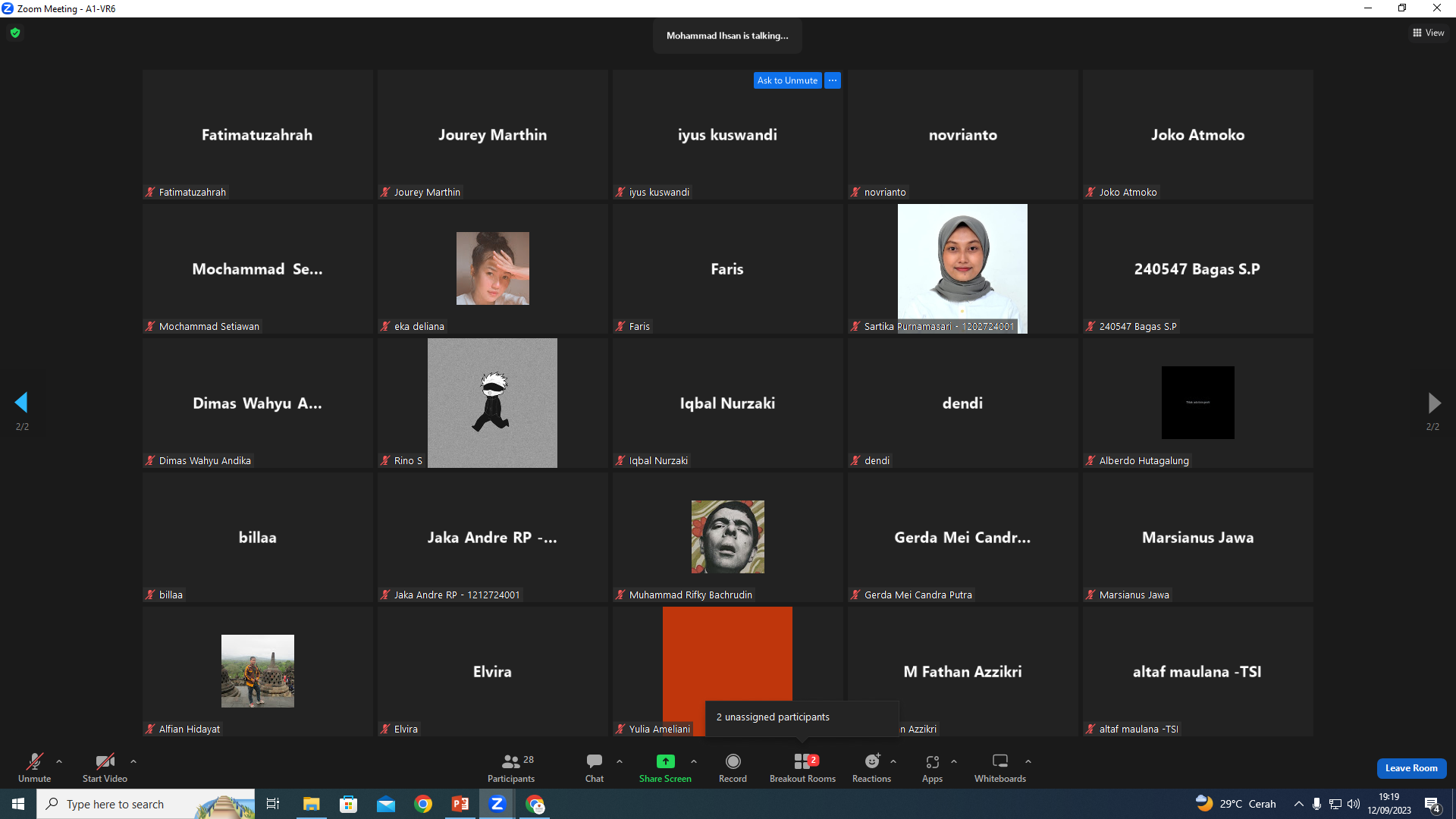The image size is (1456, 819).
Task: Select the Marsianus Jawa participant tile
Action: pos(1198,538)
